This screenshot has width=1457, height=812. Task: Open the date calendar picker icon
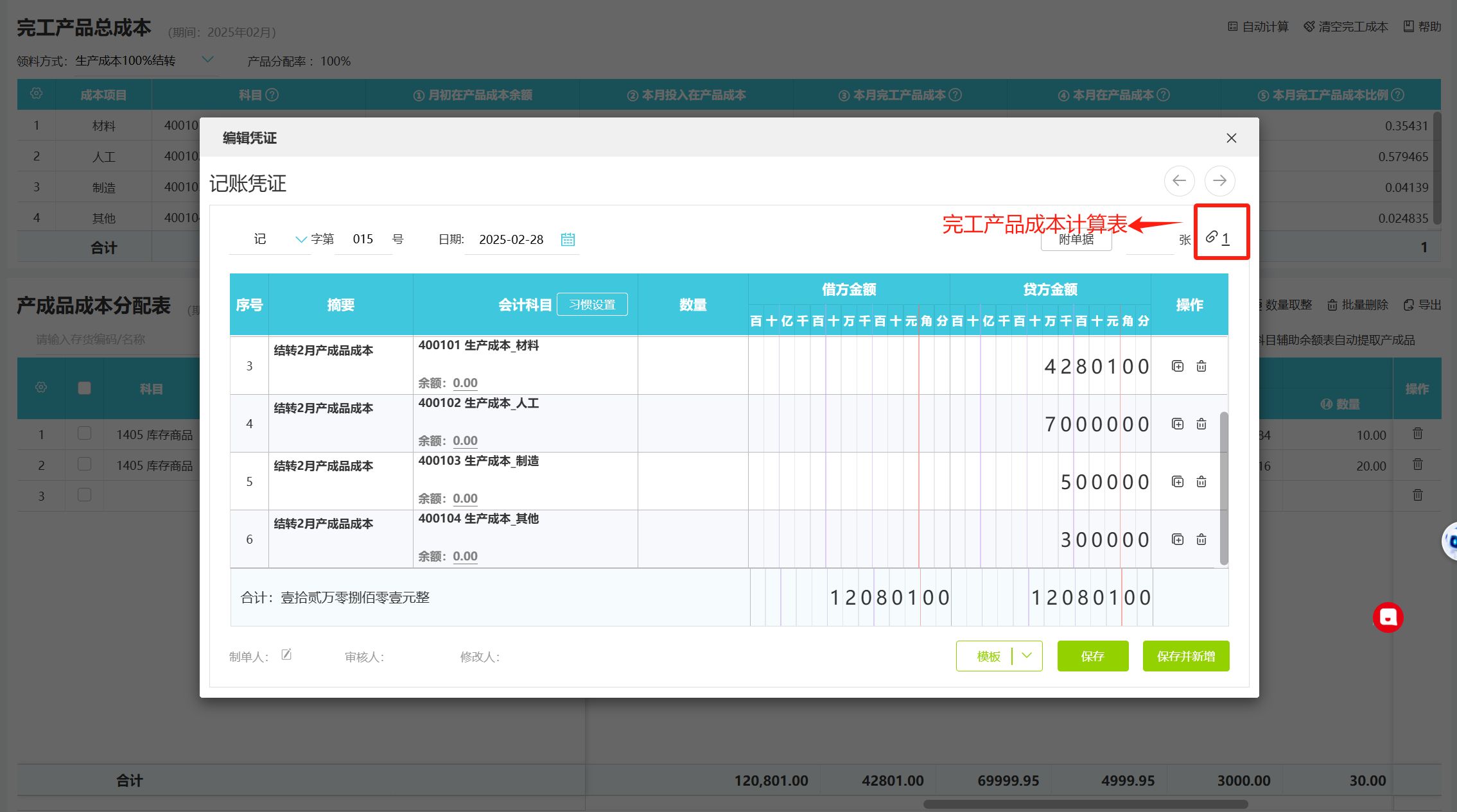(x=568, y=239)
